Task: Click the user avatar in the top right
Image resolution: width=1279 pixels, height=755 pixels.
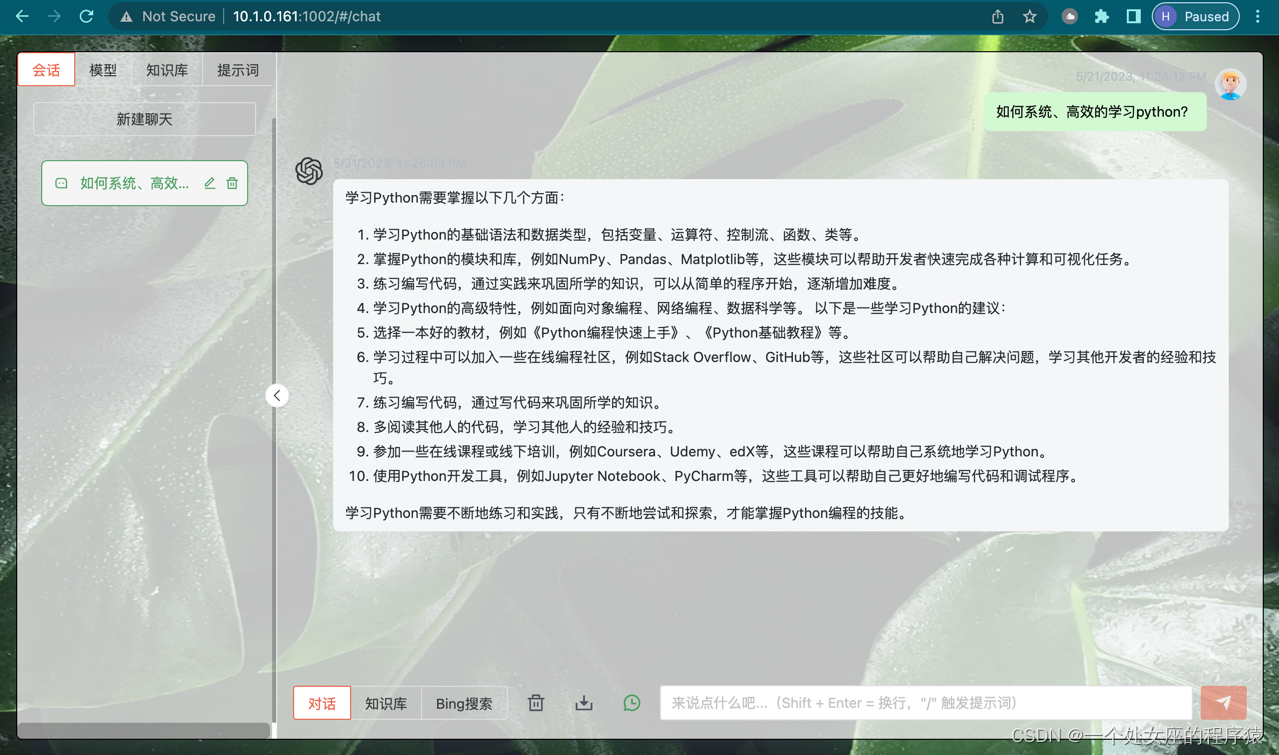Action: pyautogui.click(x=1230, y=84)
